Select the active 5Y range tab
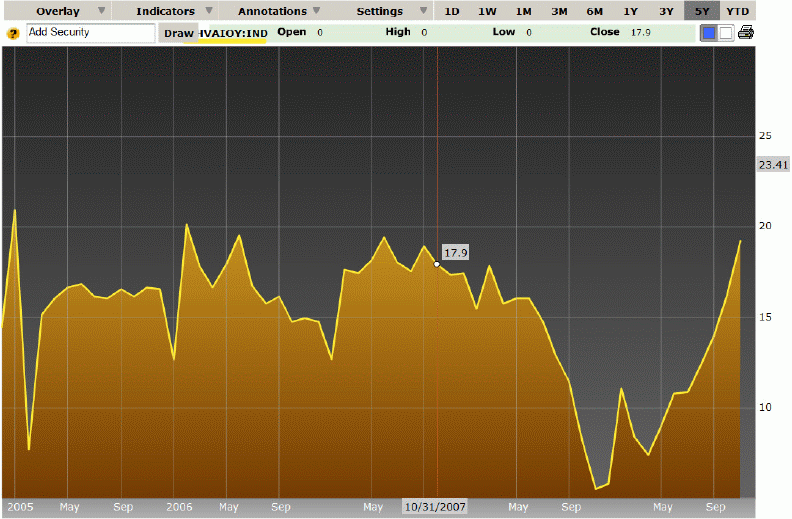 pos(701,11)
